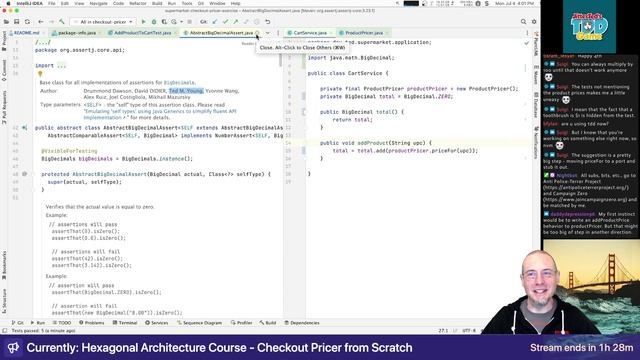Open the Run tool window in the bottom bar

[38, 322]
